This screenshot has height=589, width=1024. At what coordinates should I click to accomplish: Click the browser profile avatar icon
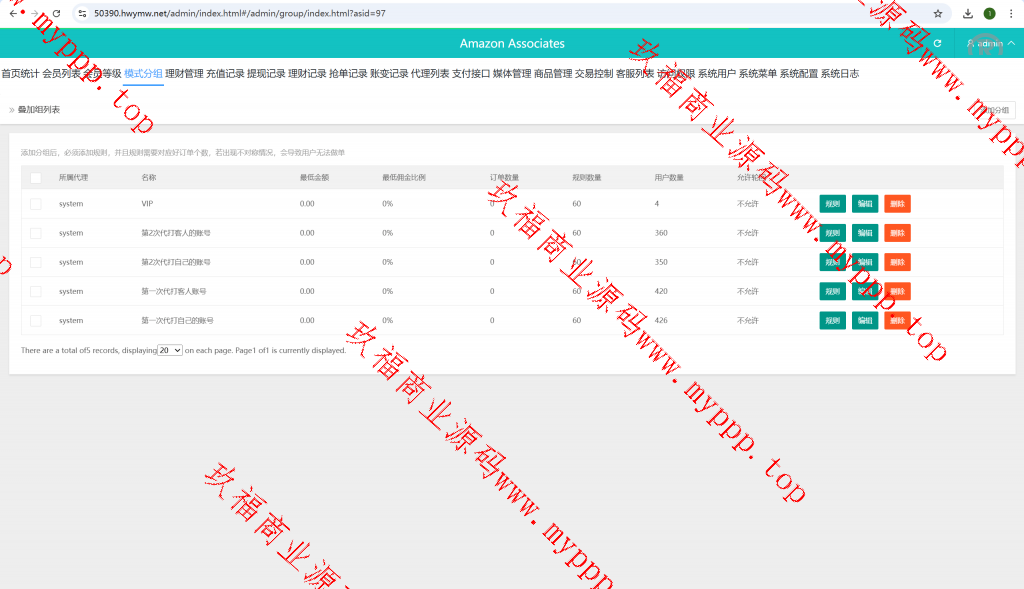pos(989,14)
